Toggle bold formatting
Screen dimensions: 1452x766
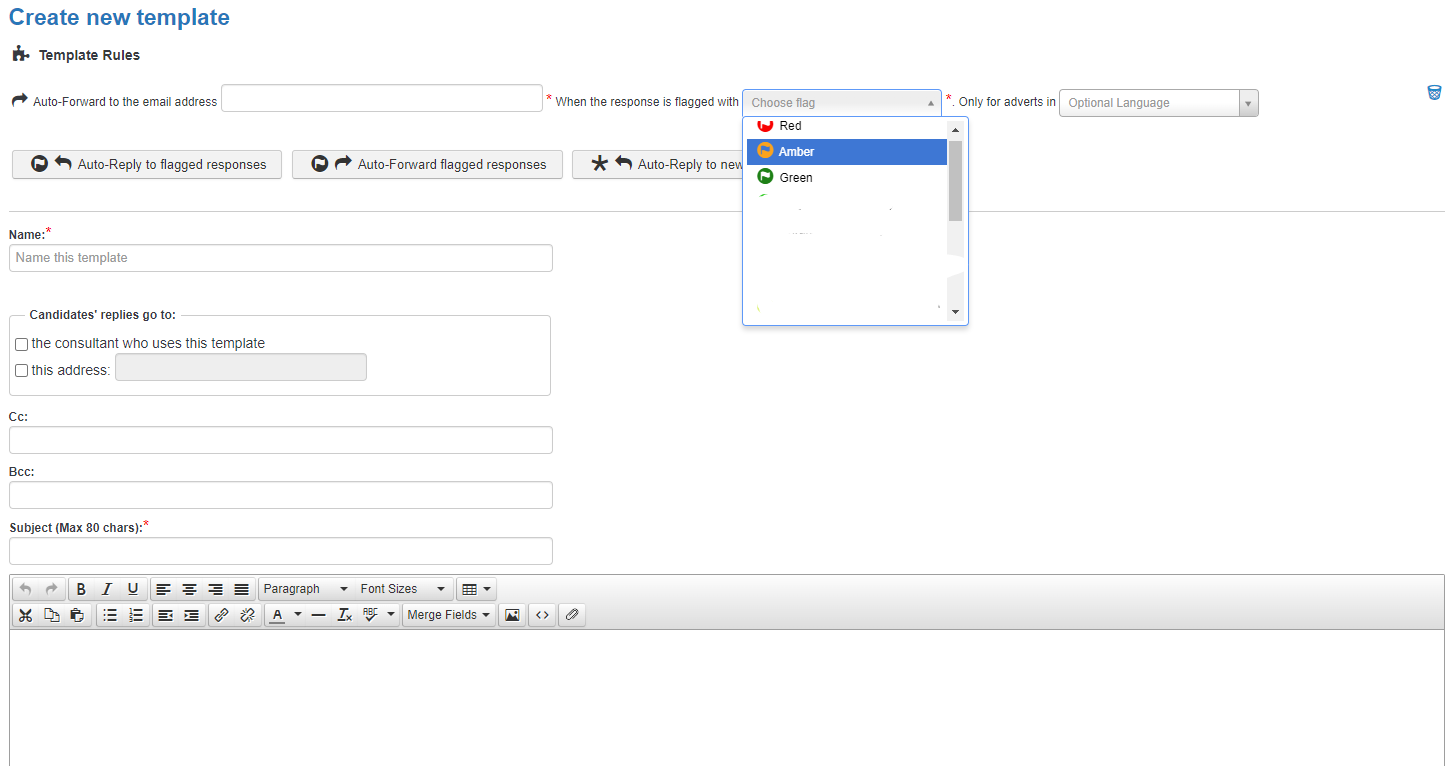click(81, 589)
